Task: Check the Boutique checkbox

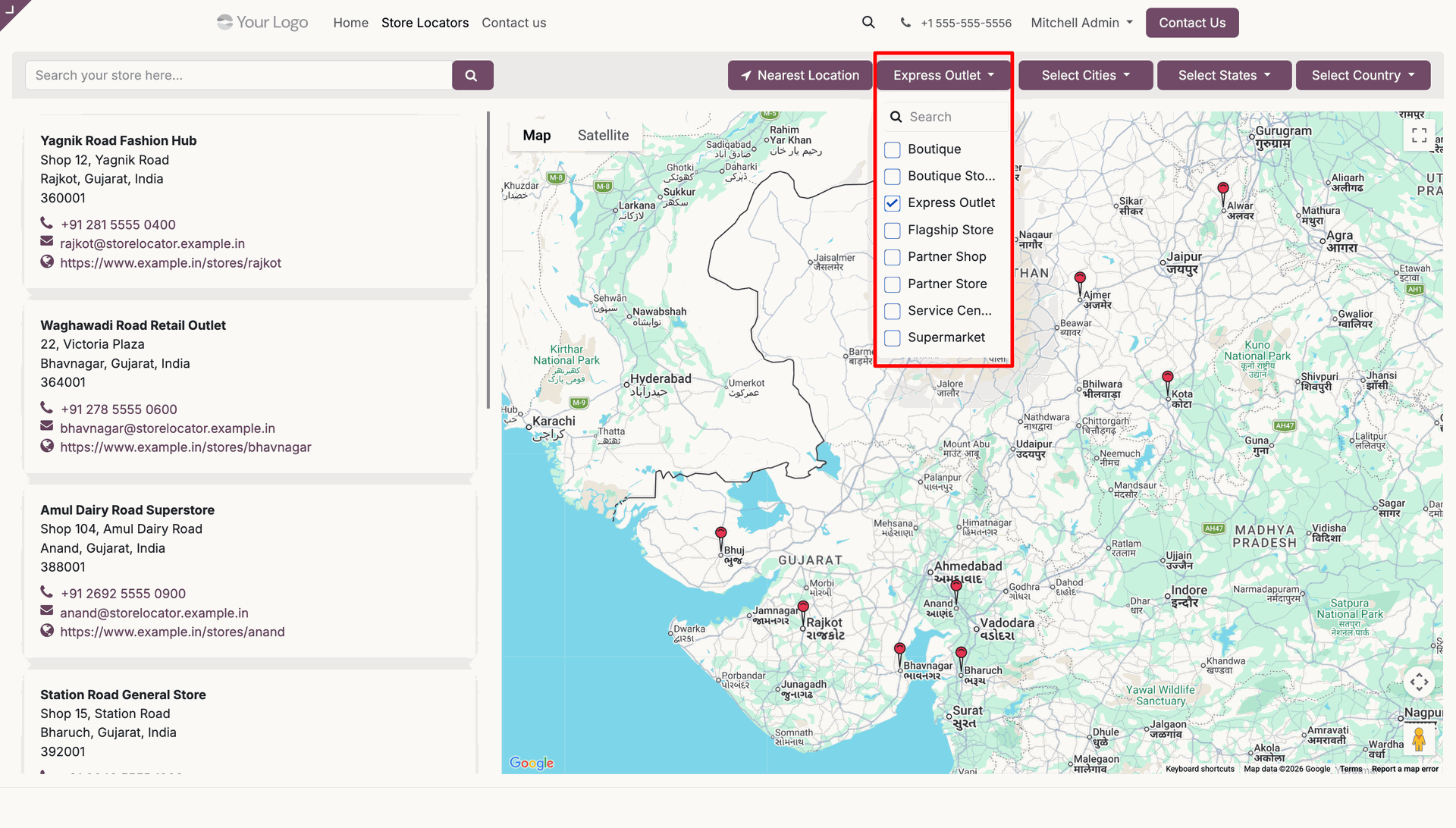Action: pos(893,150)
